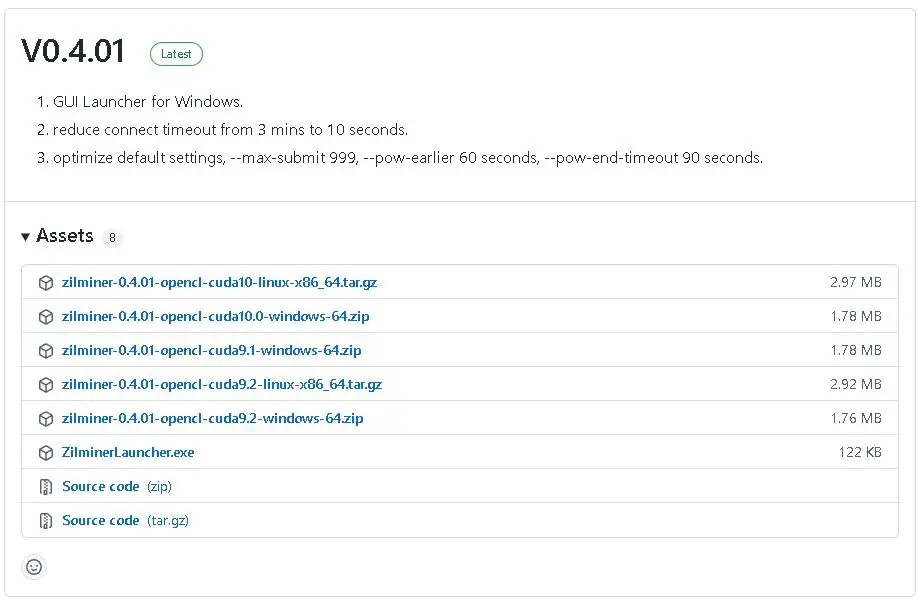Download zilminer-0.4.01-opencl-cuda10.0-windows-64.zip
The image size is (919, 601).
pyautogui.click(x=215, y=316)
